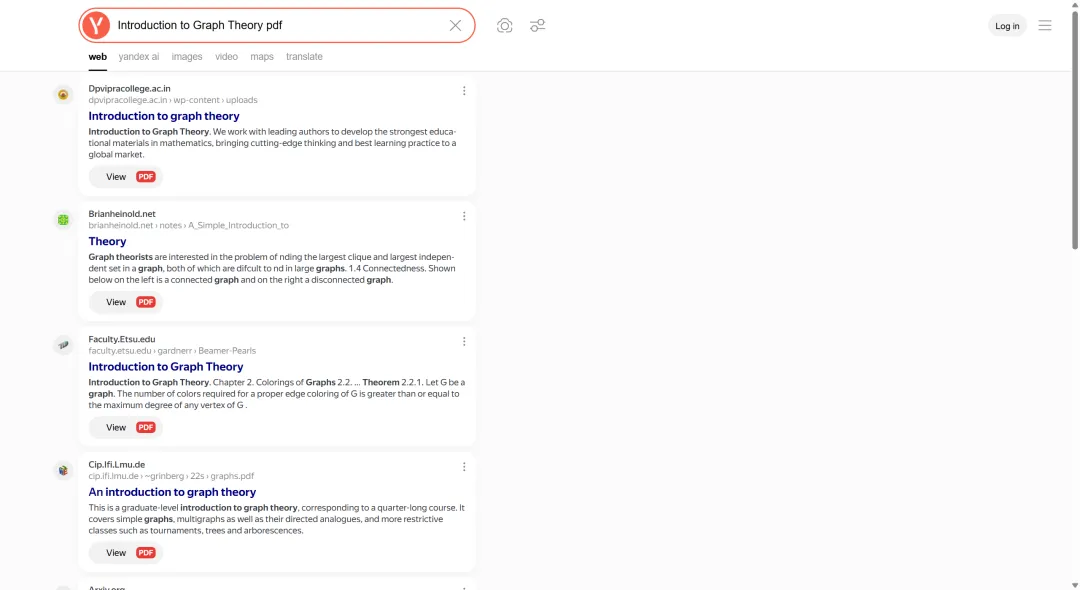Clear the search query with X icon
The height and width of the screenshot is (590, 1080).
[455, 25]
